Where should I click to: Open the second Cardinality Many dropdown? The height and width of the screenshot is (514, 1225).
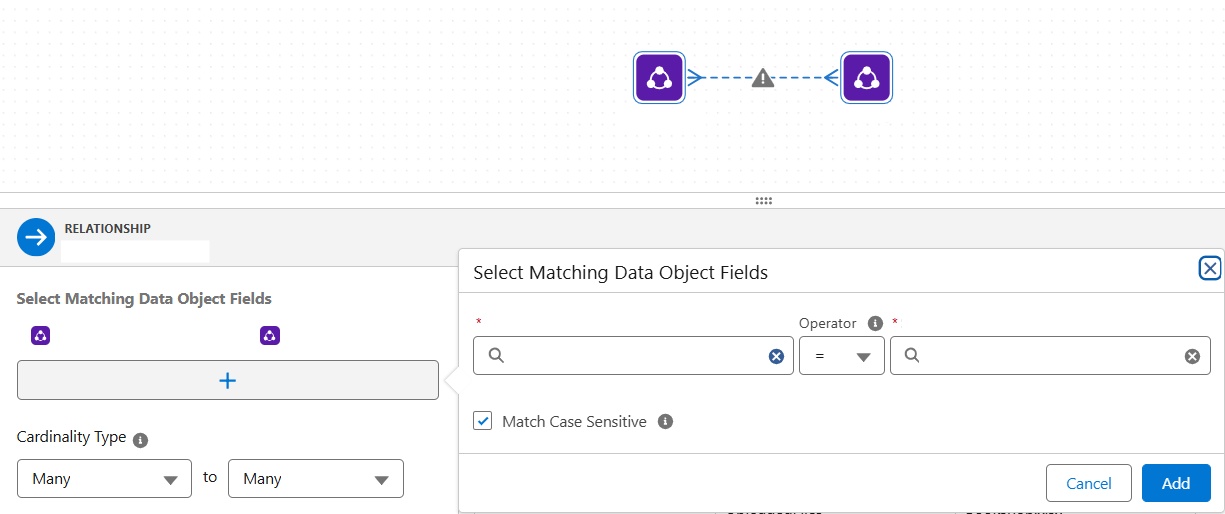315,479
